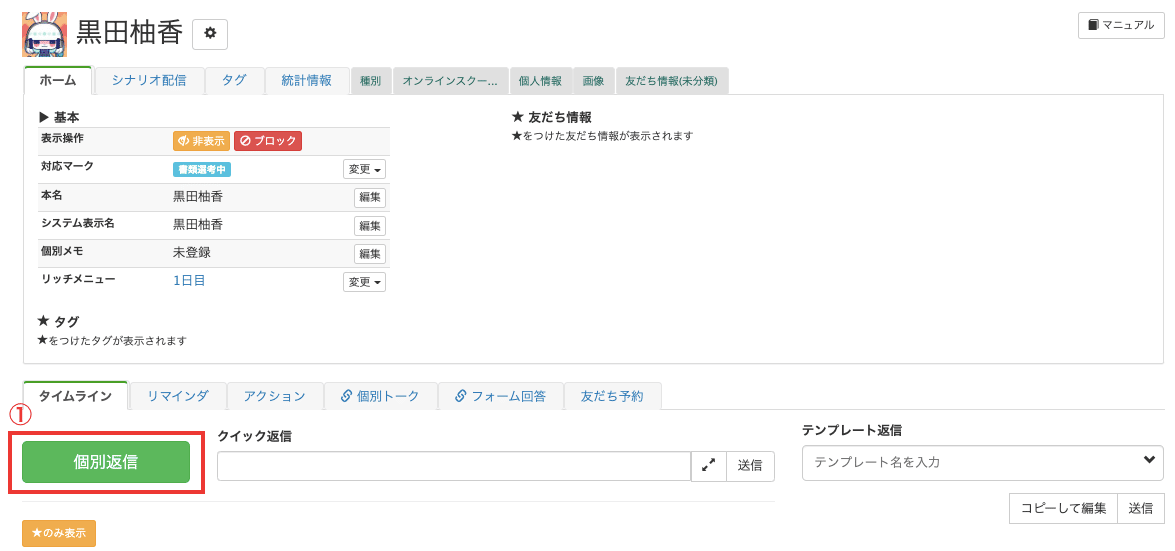Open the 統計情報 tab

pos(306,81)
